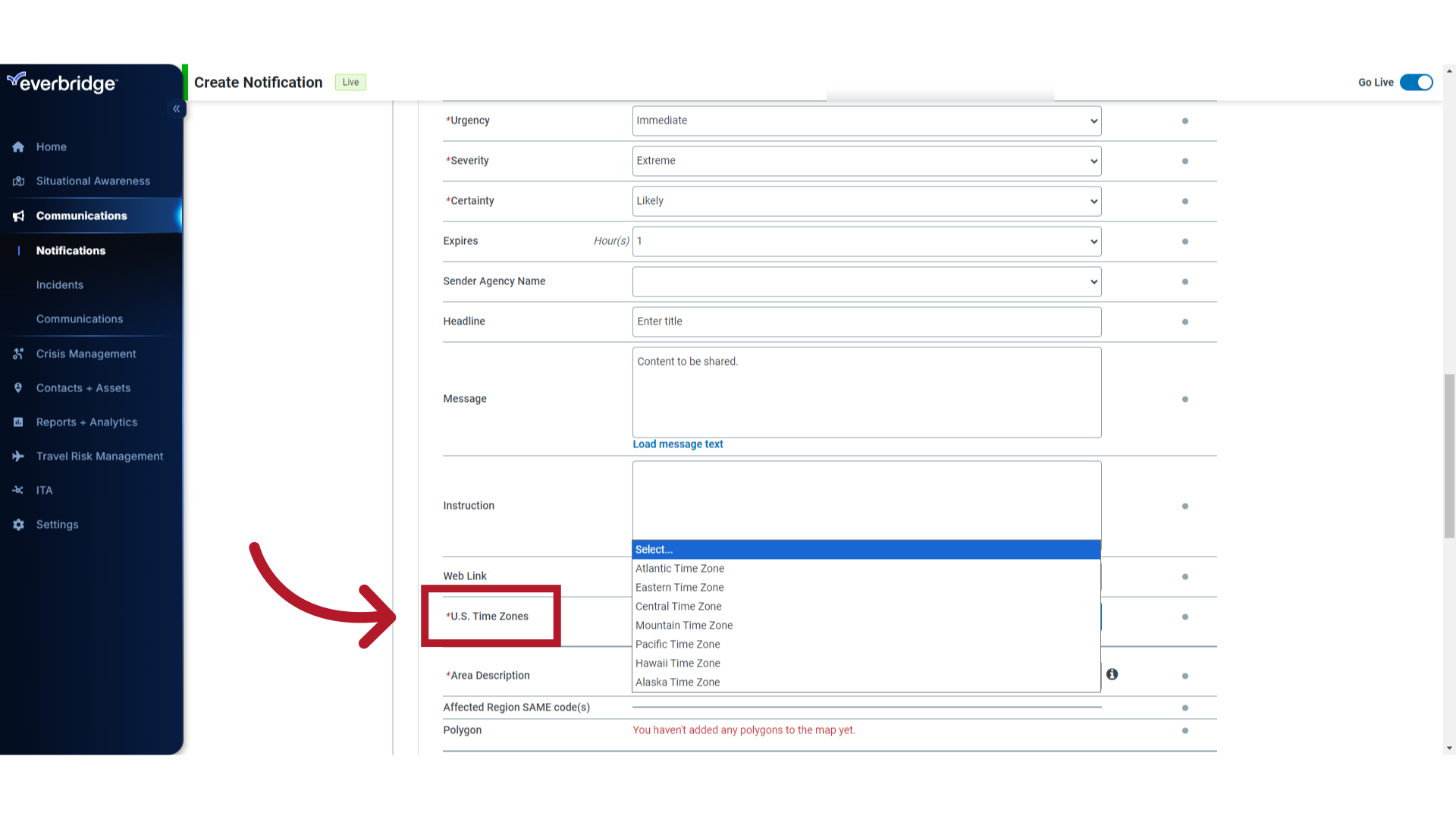
Task: Select Alaska Time Zone option
Action: [866, 682]
